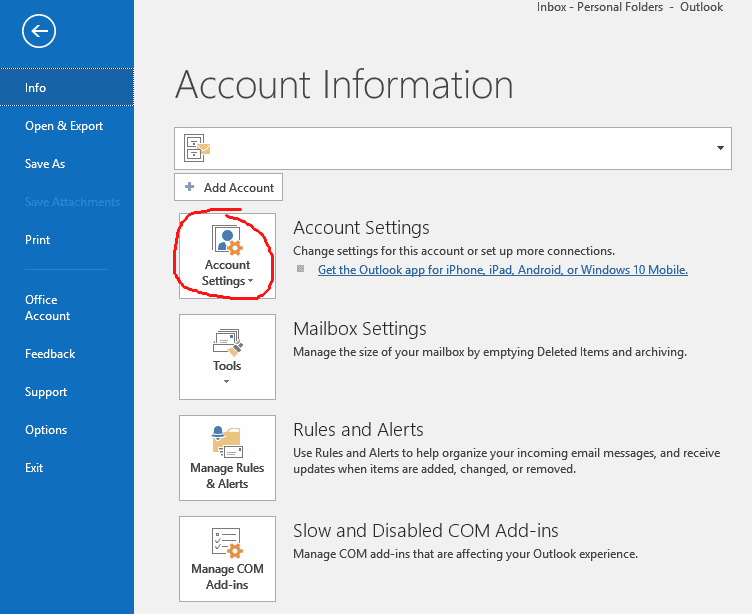Click the mailbox folder icon in account selector
This screenshot has height=614, width=752.
point(197,148)
